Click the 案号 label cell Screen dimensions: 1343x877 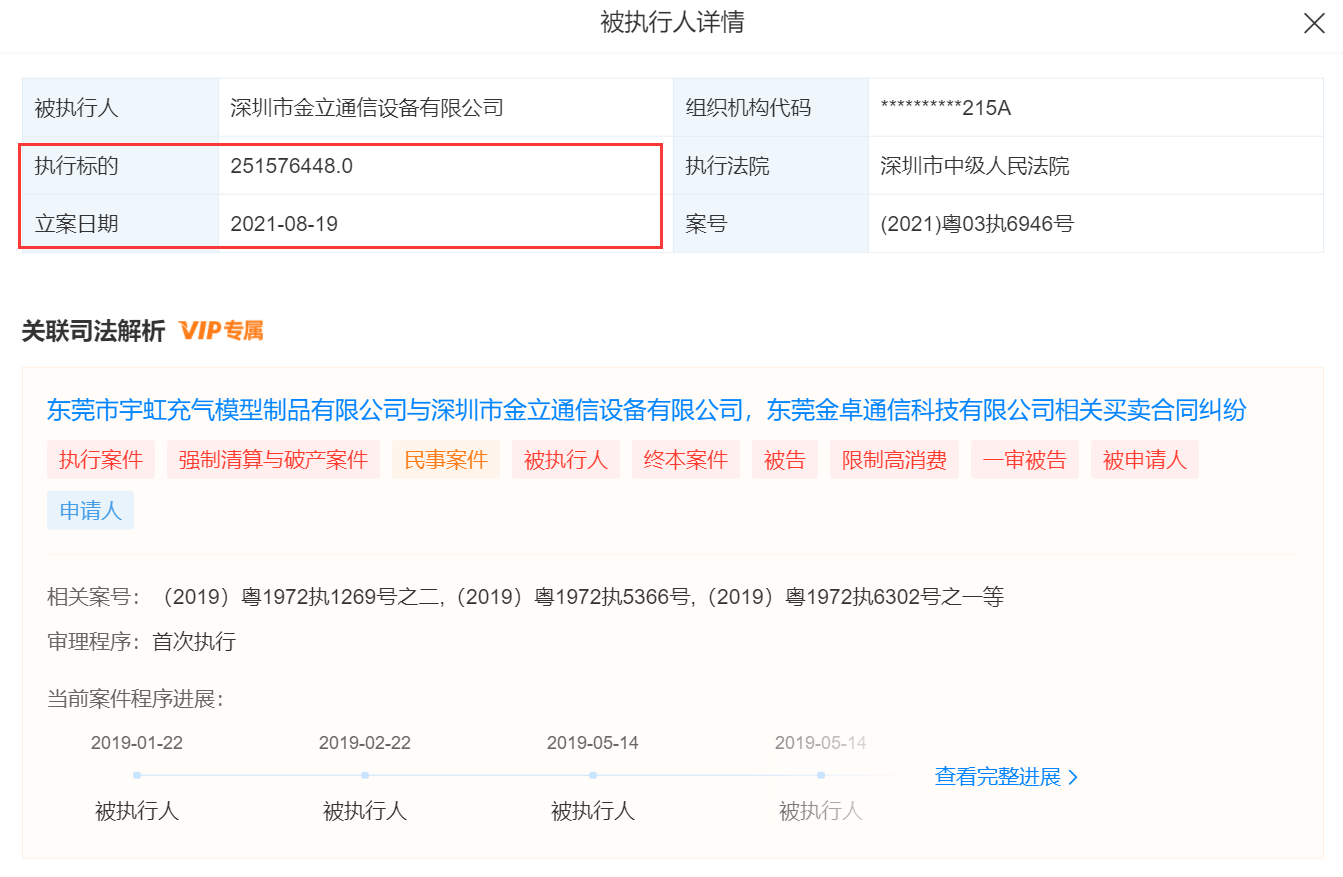771,224
